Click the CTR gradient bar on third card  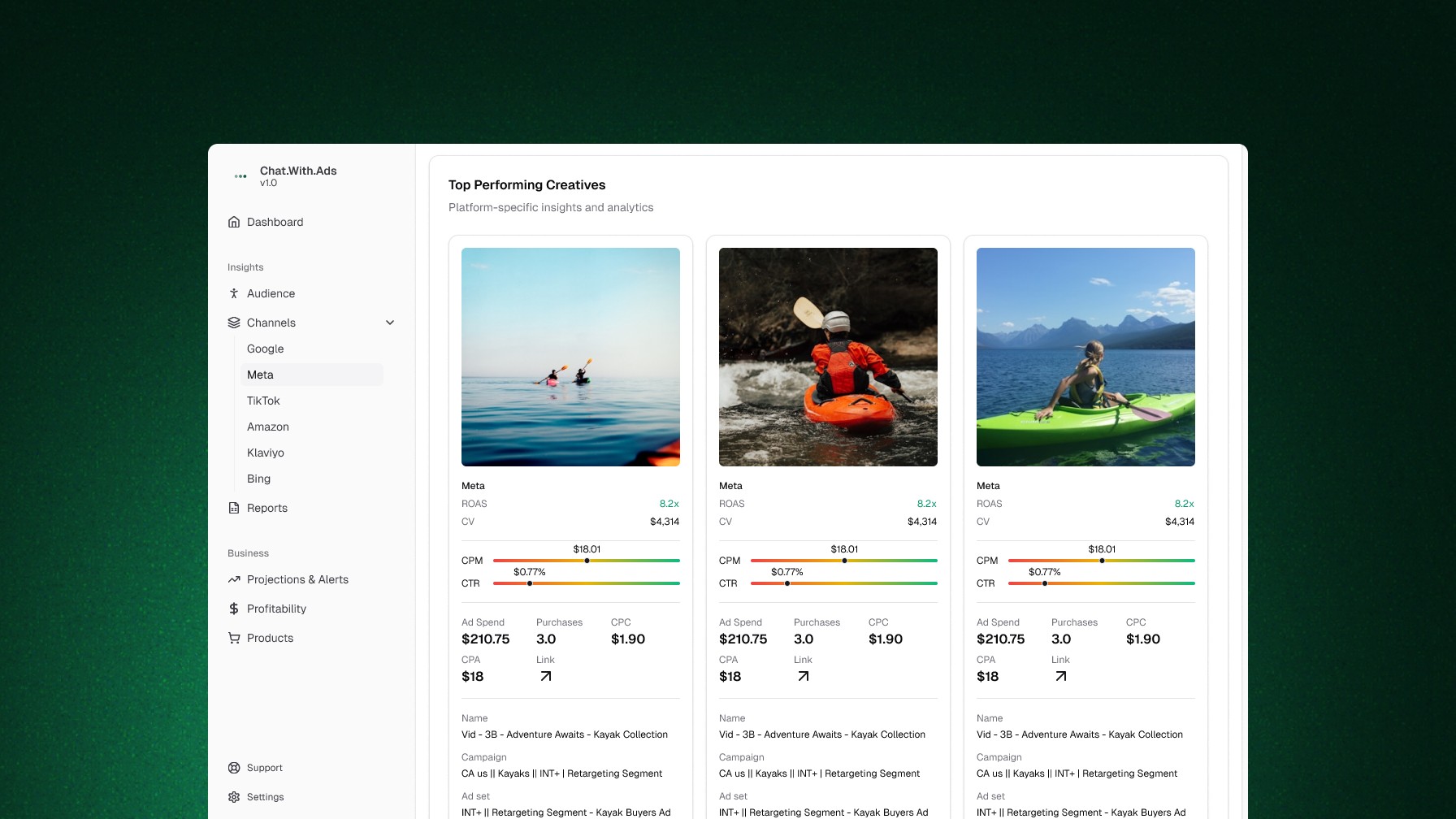[1102, 583]
